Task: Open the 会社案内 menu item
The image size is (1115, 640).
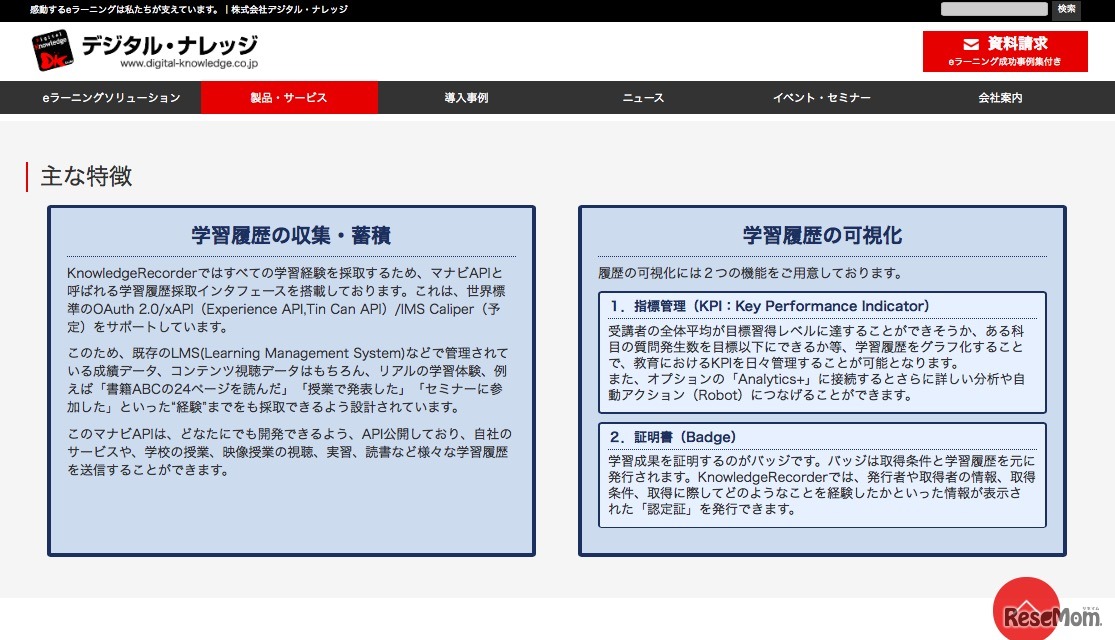Action: (x=1000, y=98)
